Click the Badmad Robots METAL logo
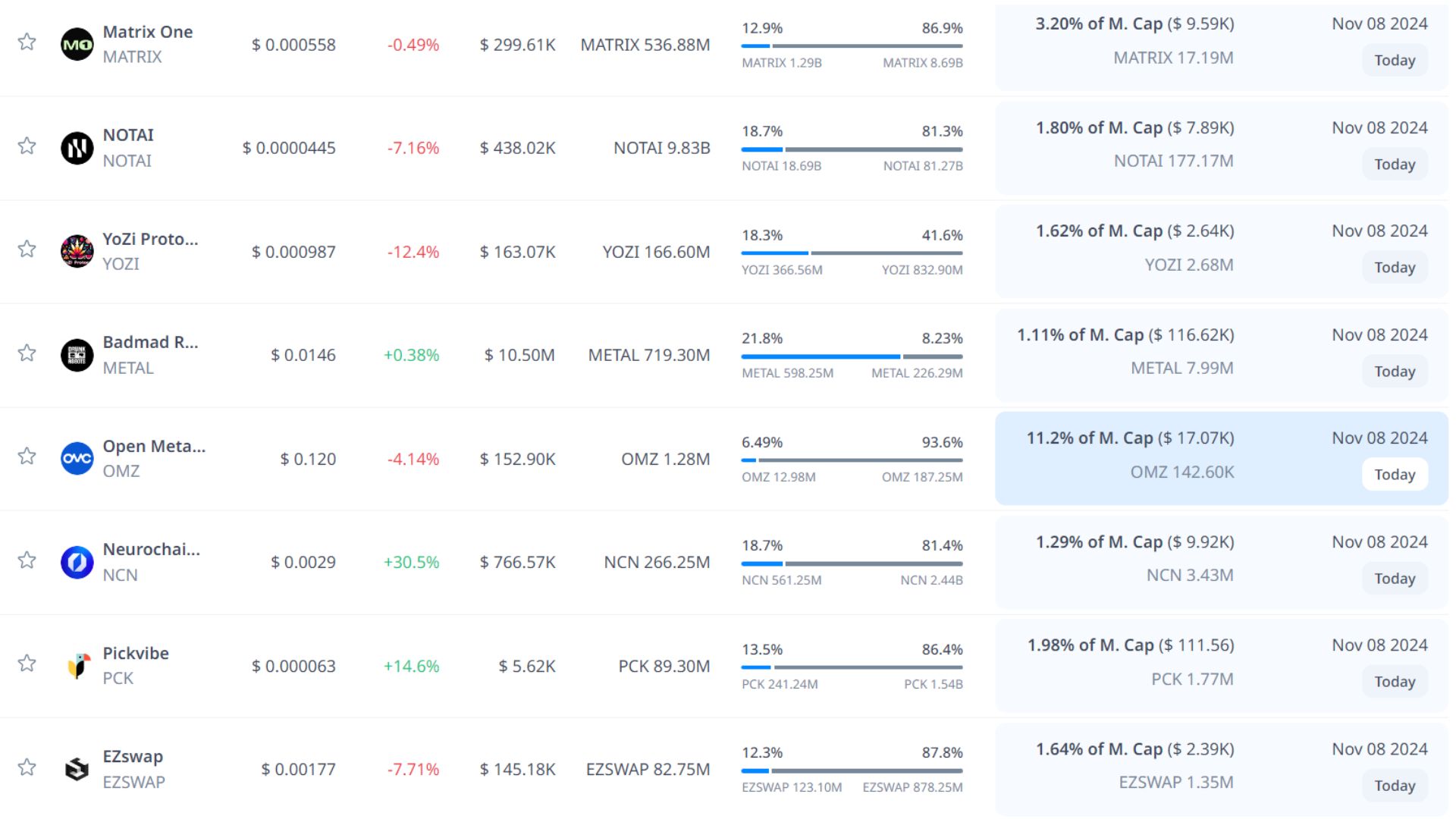 (x=77, y=355)
